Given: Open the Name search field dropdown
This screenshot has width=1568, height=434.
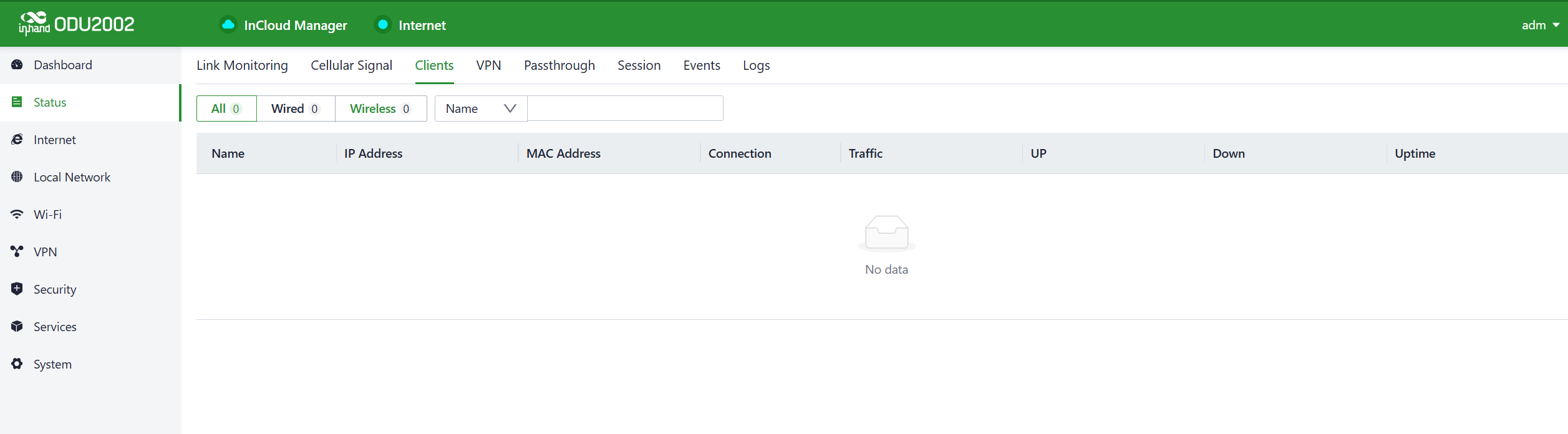Looking at the screenshot, I should pos(480,109).
